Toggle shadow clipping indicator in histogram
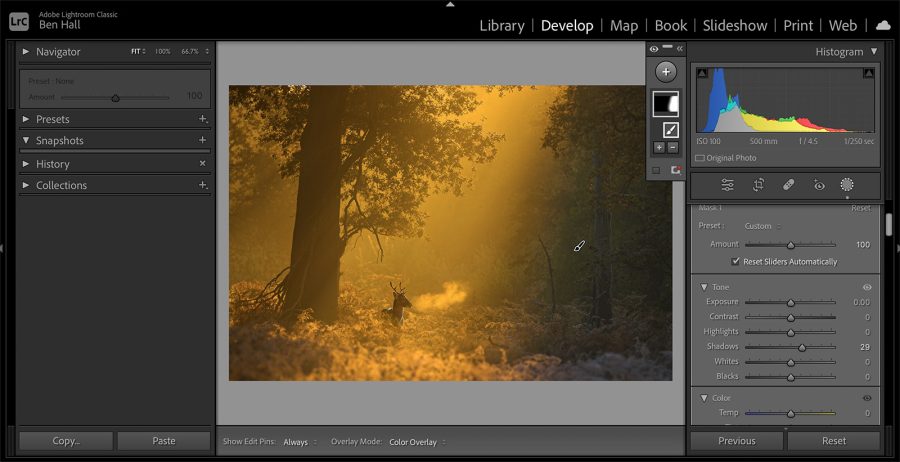 click(703, 73)
